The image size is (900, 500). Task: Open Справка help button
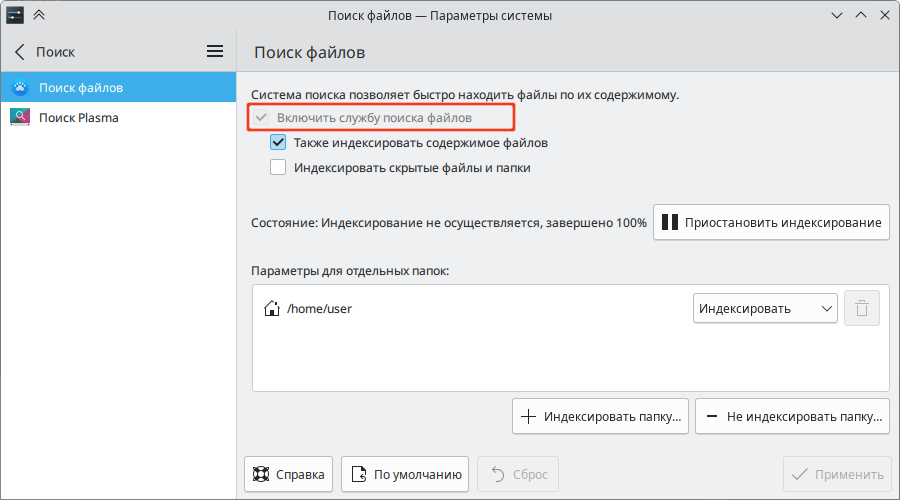click(288, 474)
